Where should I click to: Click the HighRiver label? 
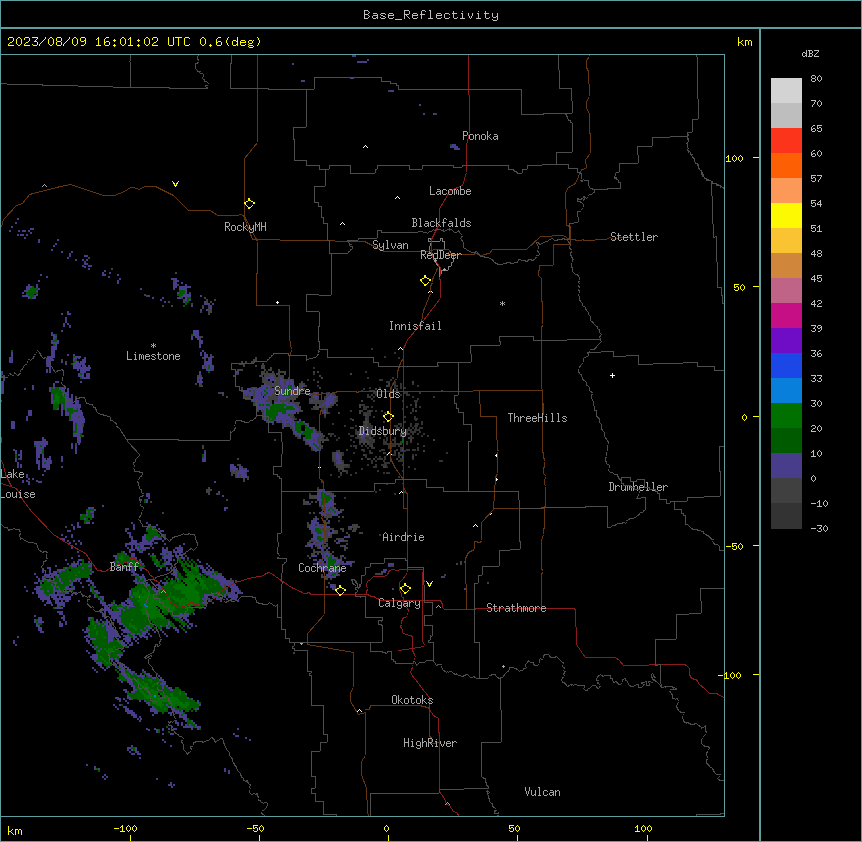430,743
